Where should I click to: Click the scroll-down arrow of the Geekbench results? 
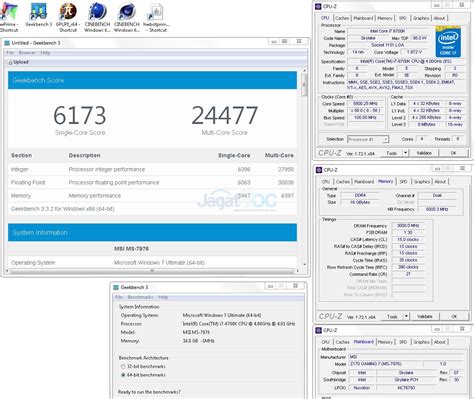tap(304, 264)
